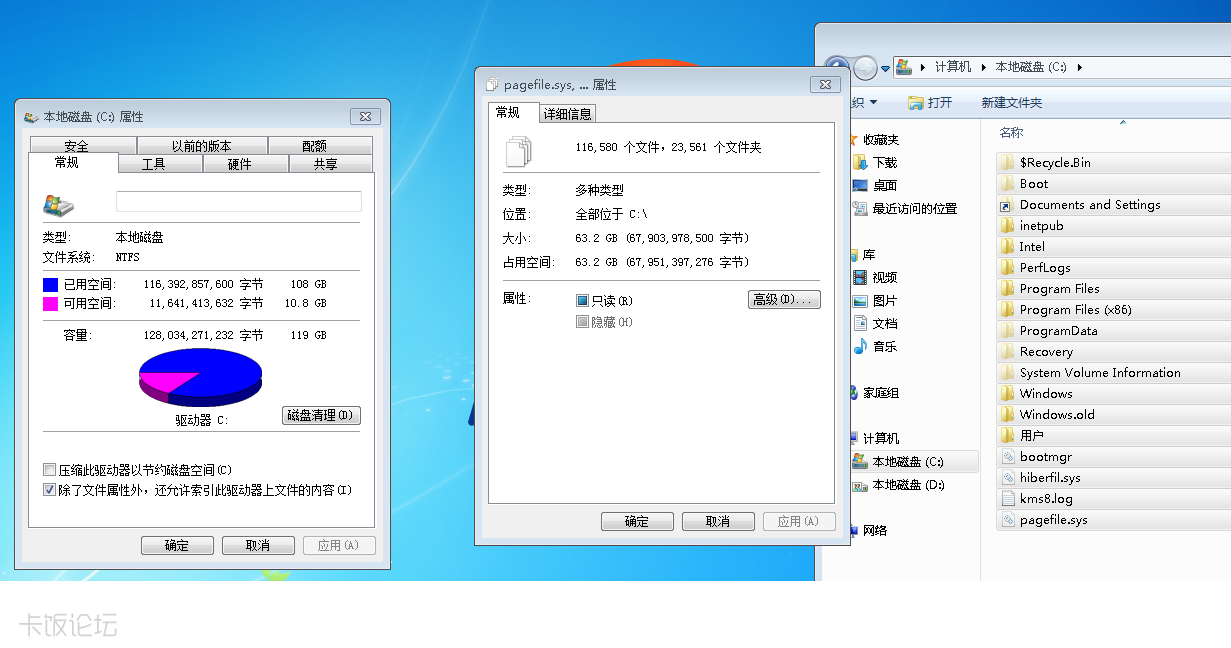Click the 高级 advanced attributes button
Viewport: 1231px width, 648px height.
[x=784, y=300]
